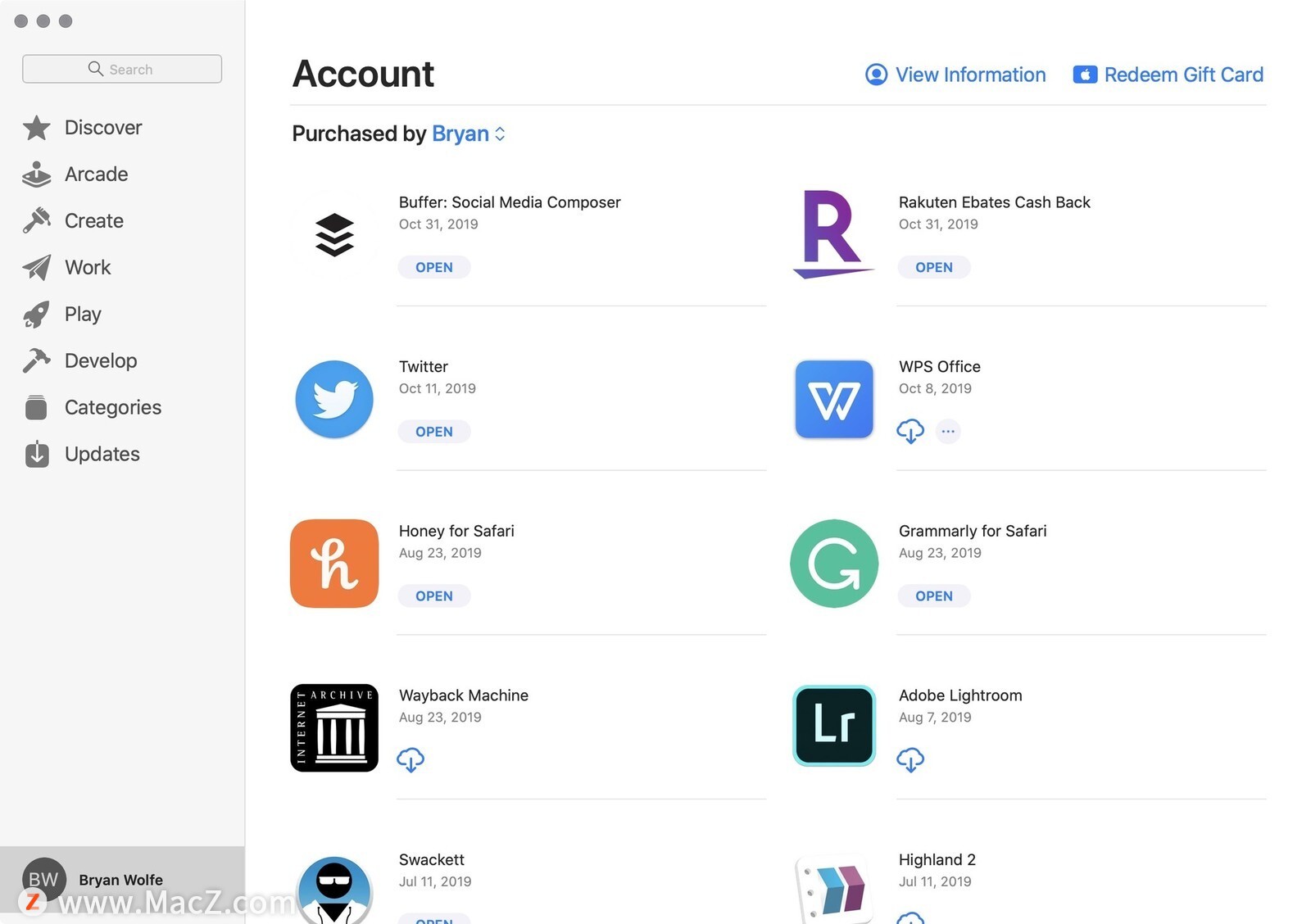Expand the Purchased by Bryan dropdown
1311x924 pixels.
point(469,134)
